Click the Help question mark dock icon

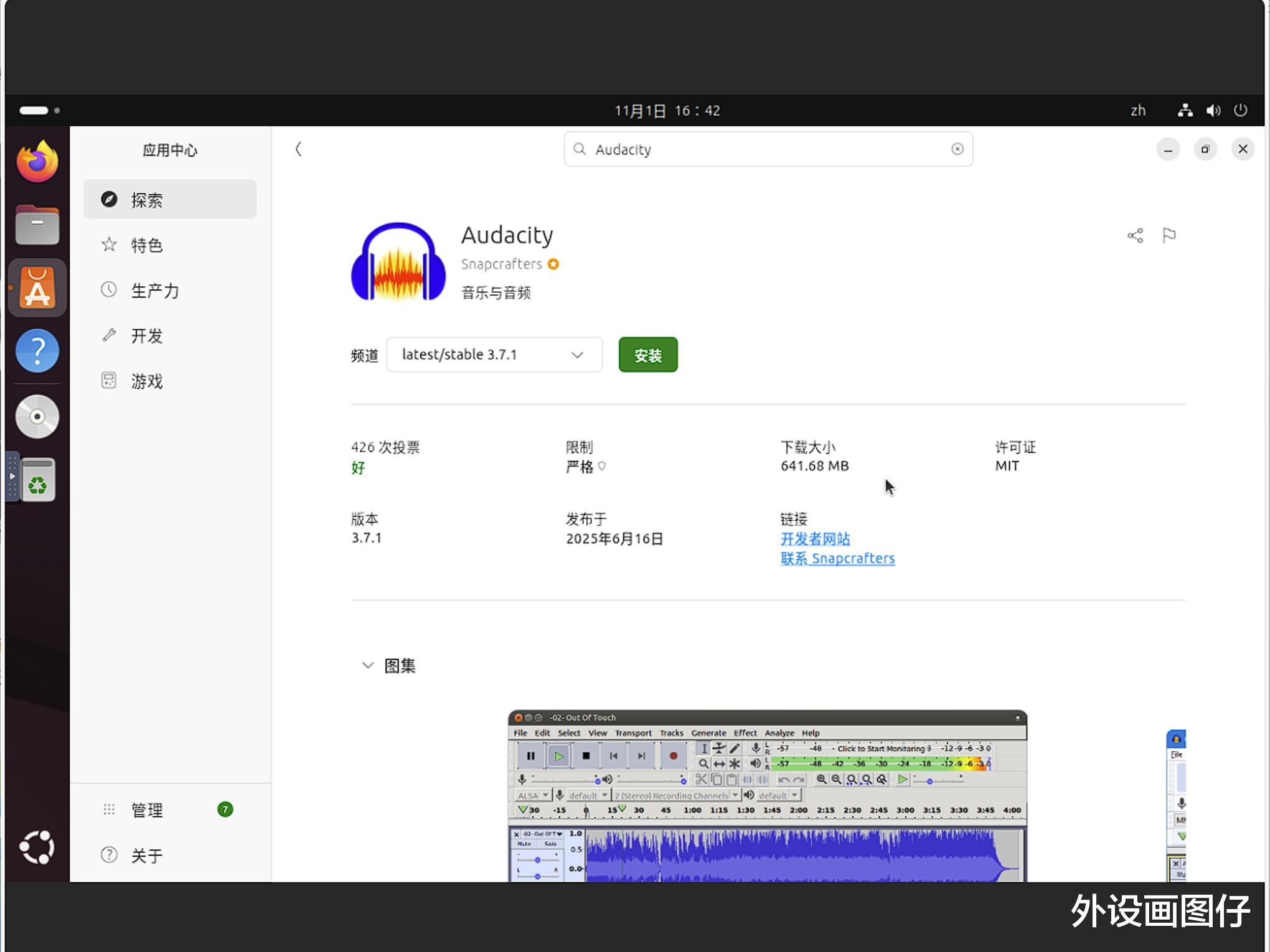(x=37, y=351)
